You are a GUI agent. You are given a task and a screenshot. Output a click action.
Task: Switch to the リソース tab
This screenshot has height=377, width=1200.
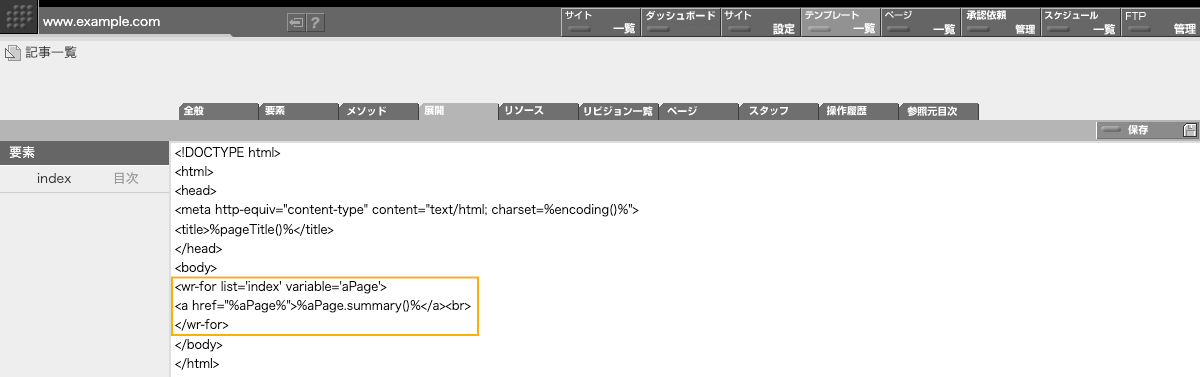[538, 111]
